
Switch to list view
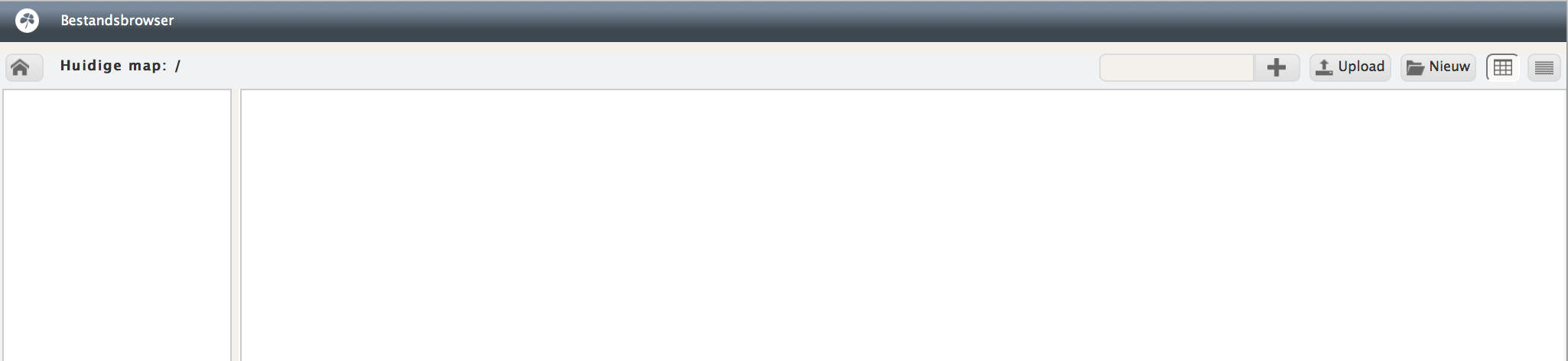pos(1544,67)
